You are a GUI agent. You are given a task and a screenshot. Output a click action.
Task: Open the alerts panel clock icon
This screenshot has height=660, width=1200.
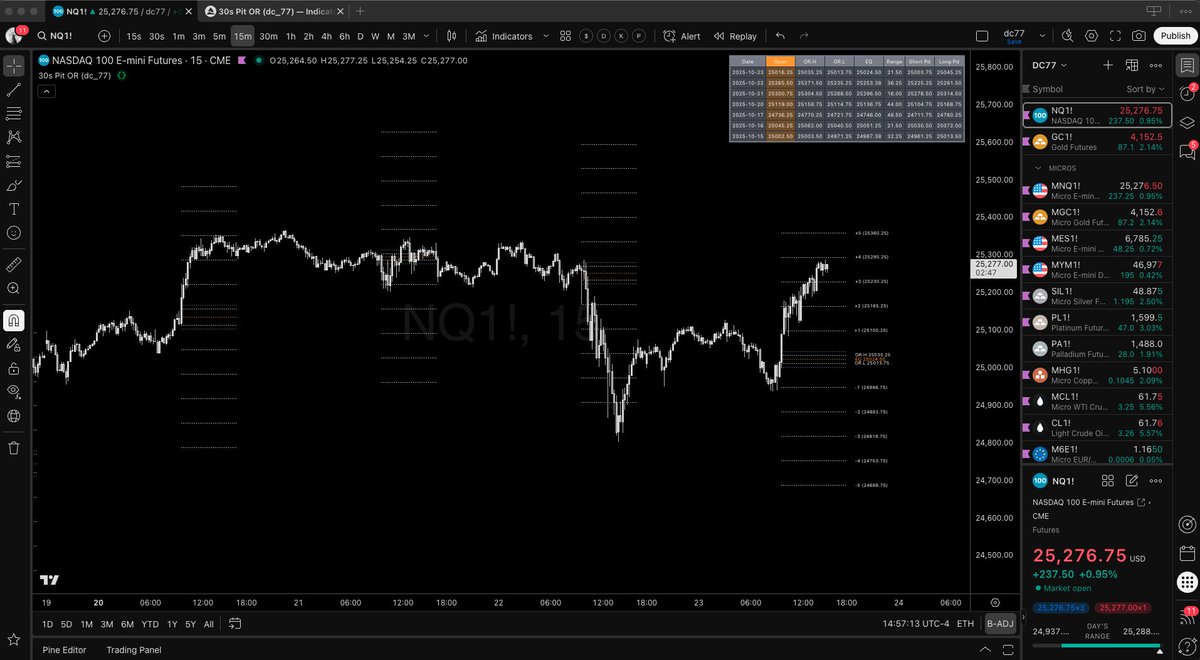click(x=1186, y=94)
